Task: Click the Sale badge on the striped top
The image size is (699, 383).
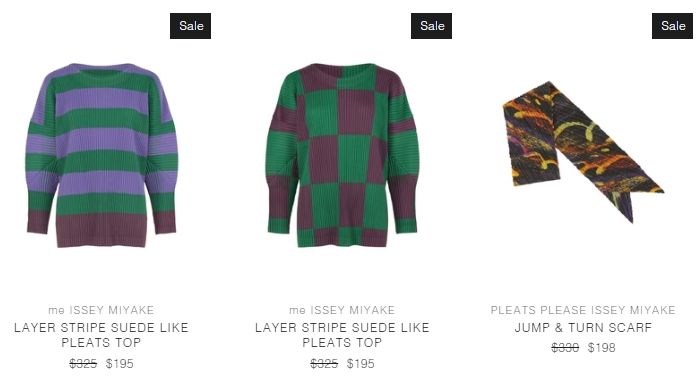Action: (190, 26)
